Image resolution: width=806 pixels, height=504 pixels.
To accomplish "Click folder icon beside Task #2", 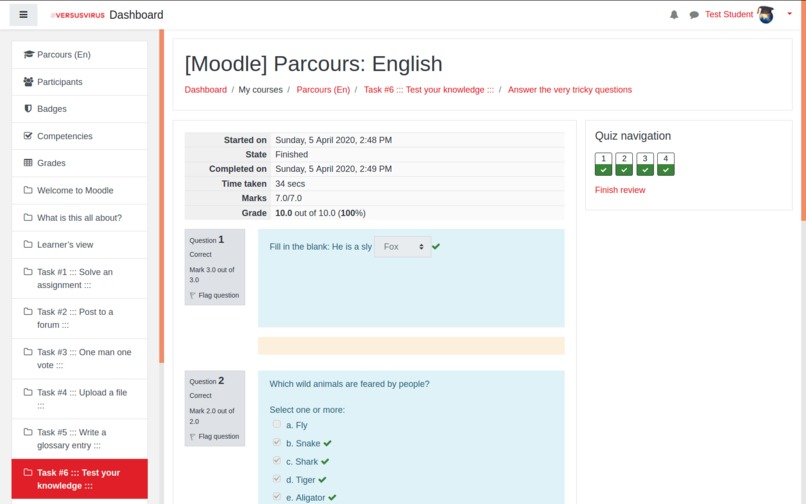I will click(x=28, y=311).
